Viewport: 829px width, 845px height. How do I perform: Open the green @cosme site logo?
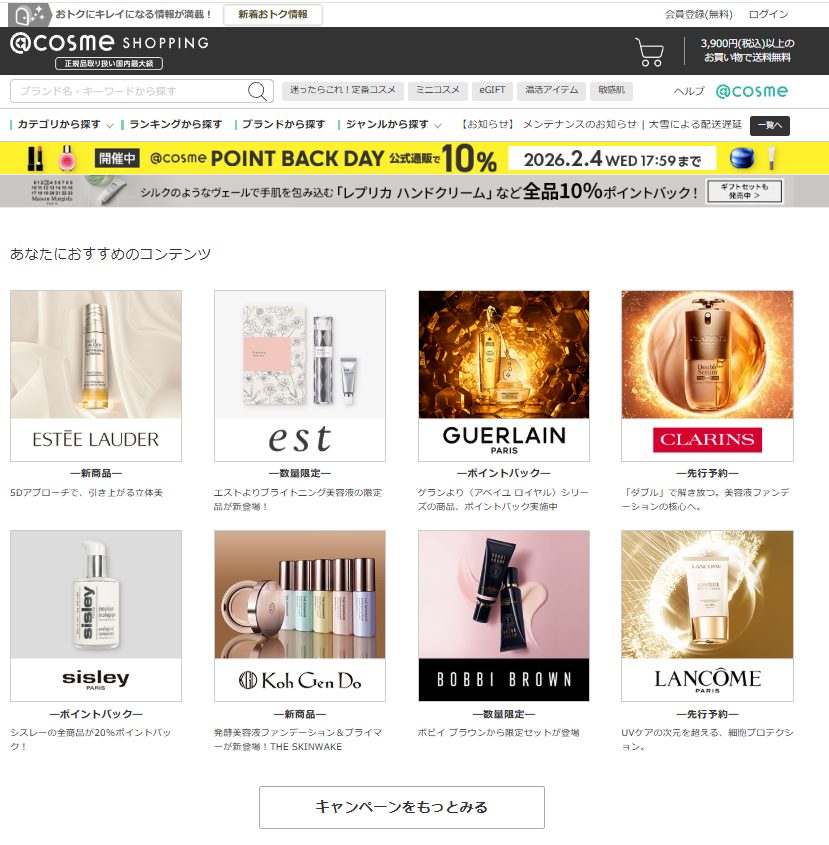pos(751,91)
